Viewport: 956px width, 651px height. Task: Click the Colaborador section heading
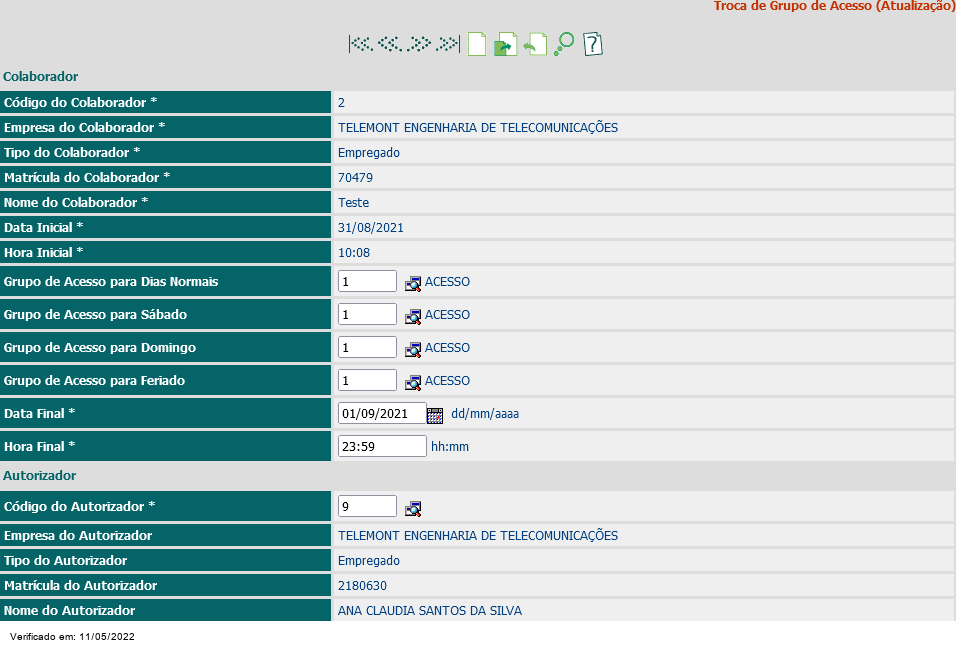41,76
